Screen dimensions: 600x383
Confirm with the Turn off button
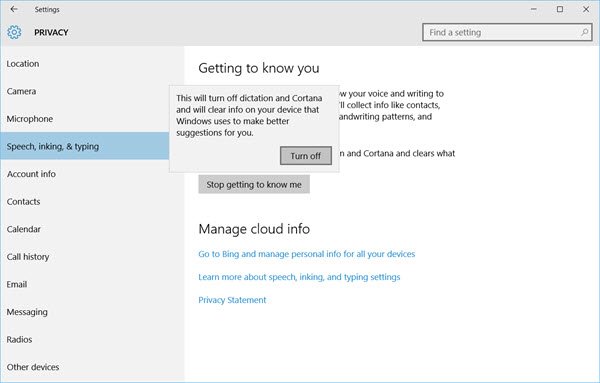(x=306, y=156)
